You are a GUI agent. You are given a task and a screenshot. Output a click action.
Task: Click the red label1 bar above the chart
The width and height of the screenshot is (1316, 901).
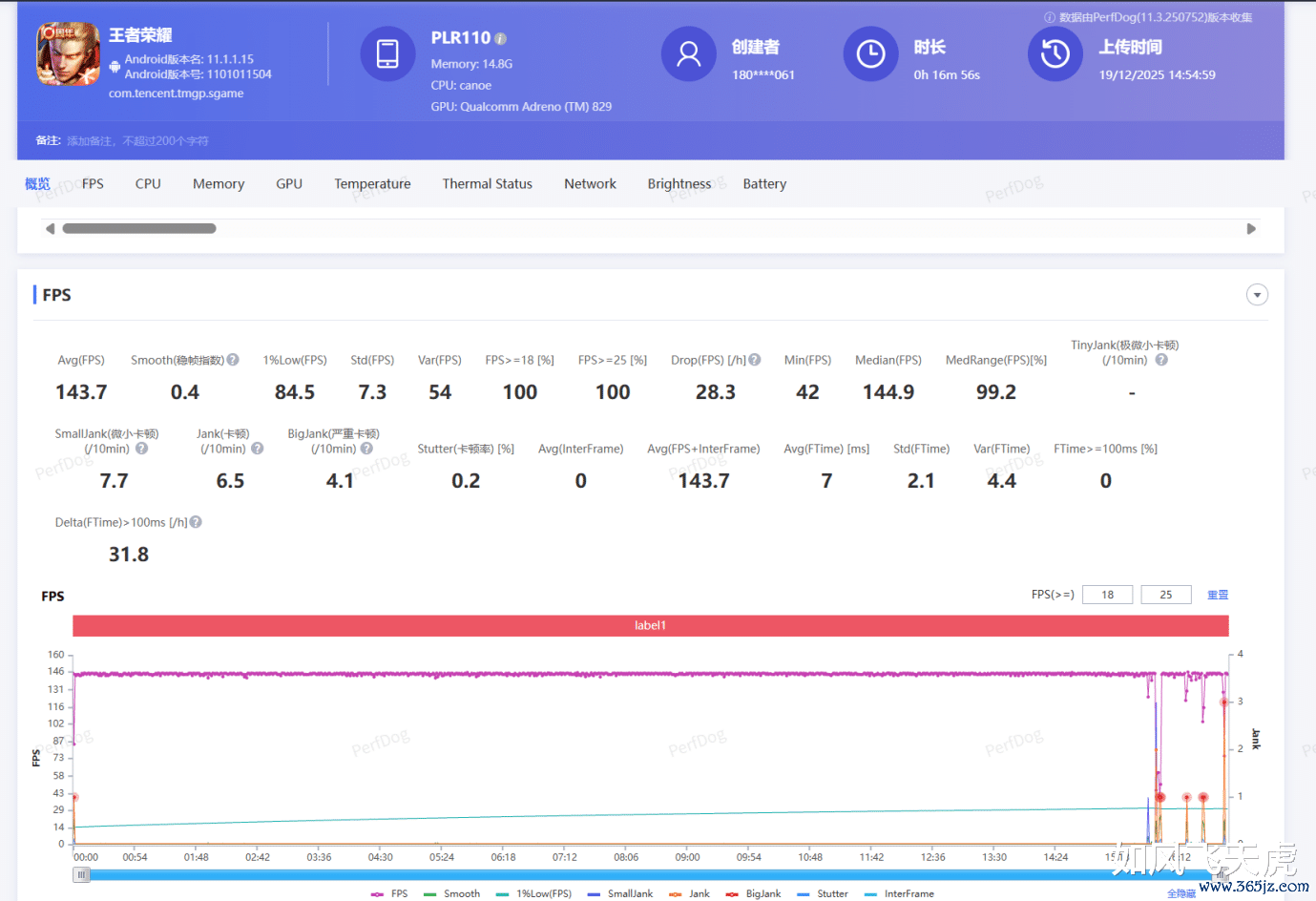650,625
